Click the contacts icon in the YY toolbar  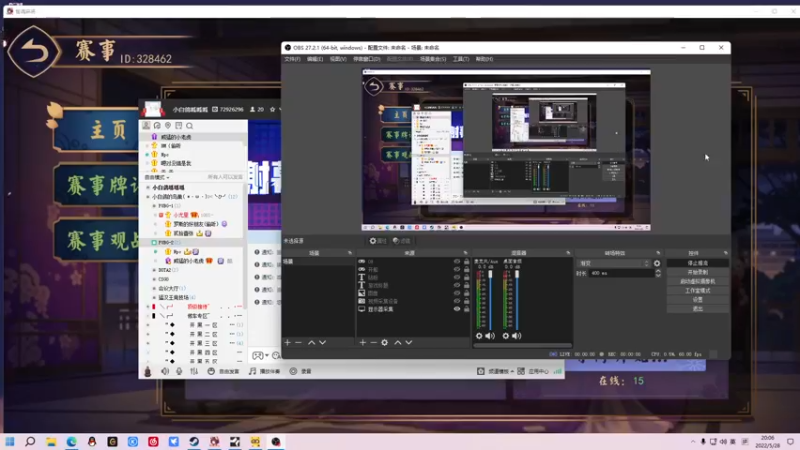tap(146, 126)
